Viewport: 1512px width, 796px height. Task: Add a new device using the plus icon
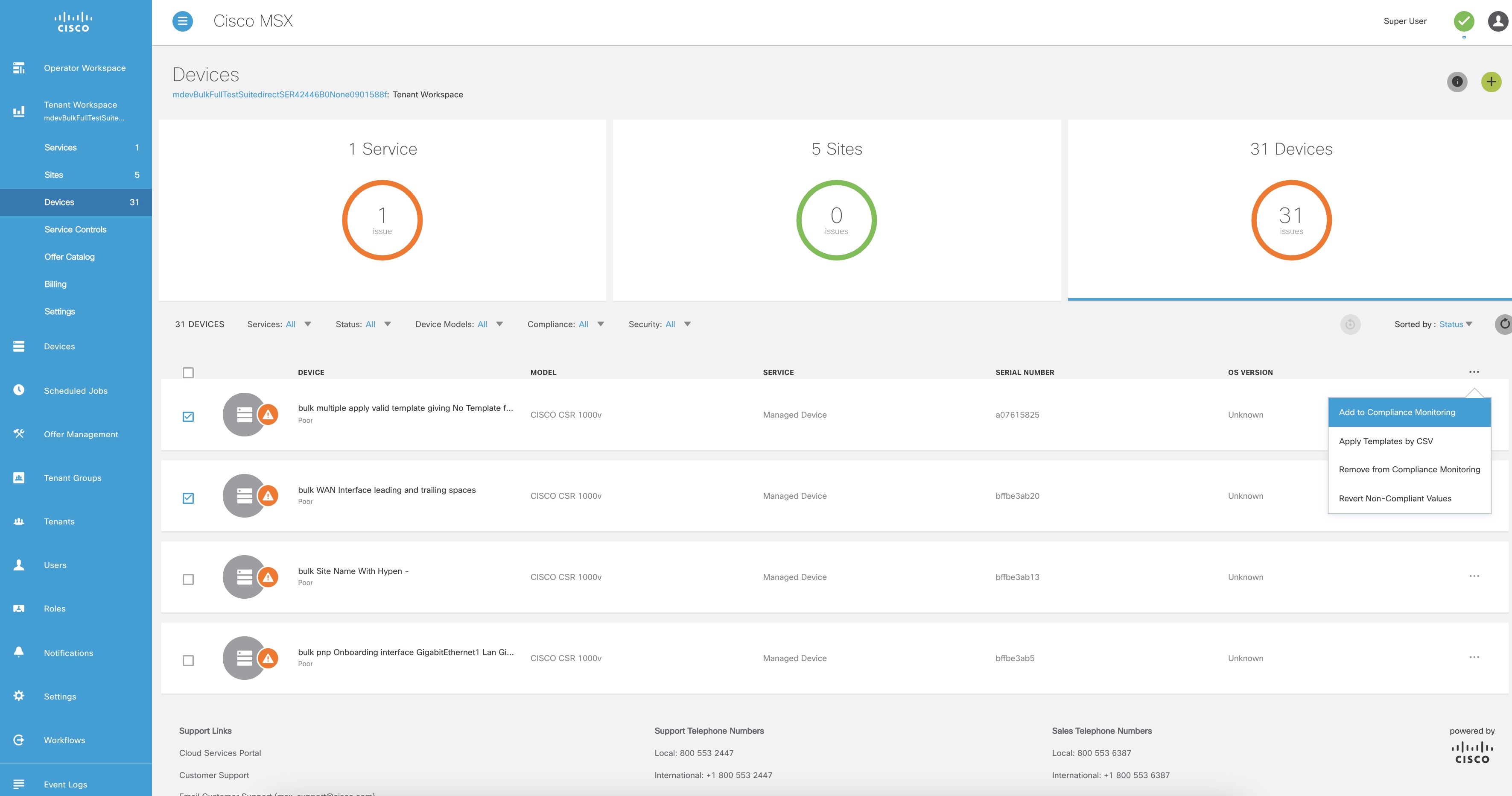1492,82
